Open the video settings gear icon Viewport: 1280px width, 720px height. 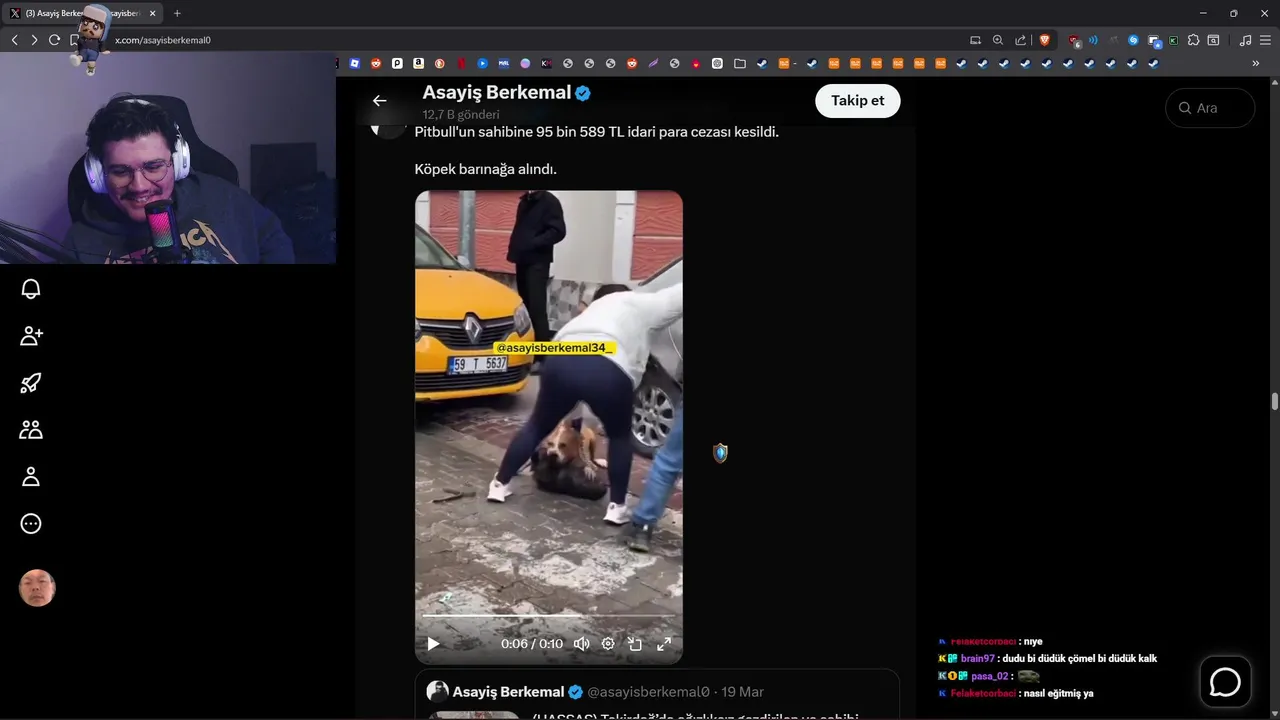[x=608, y=644]
